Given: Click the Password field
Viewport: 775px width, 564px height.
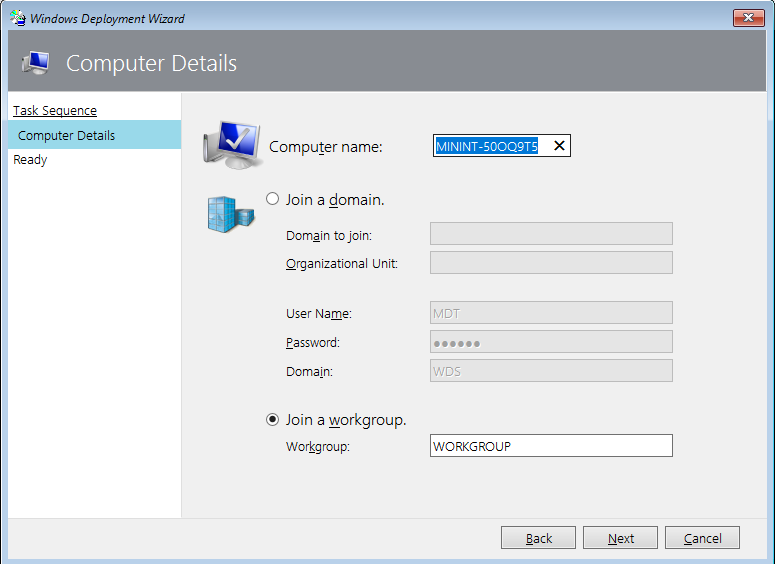Looking at the screenshot, I should (x=551, y=342).
